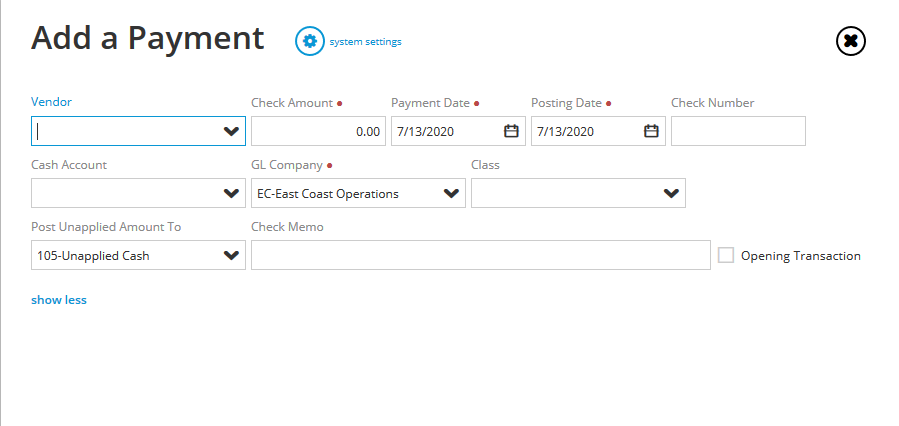Click the show less link
Viewport: 899px width, 426px height.
point(59,300)
